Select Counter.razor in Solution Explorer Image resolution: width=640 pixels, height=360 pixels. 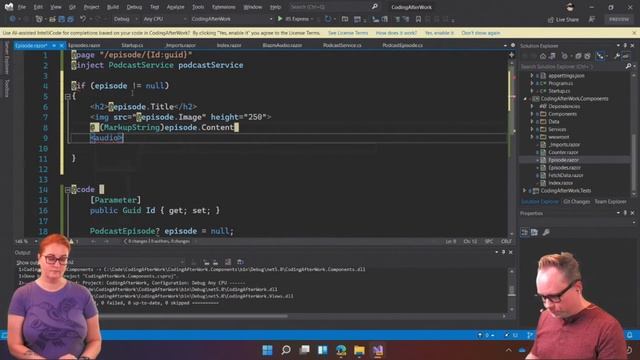[563, 152]
